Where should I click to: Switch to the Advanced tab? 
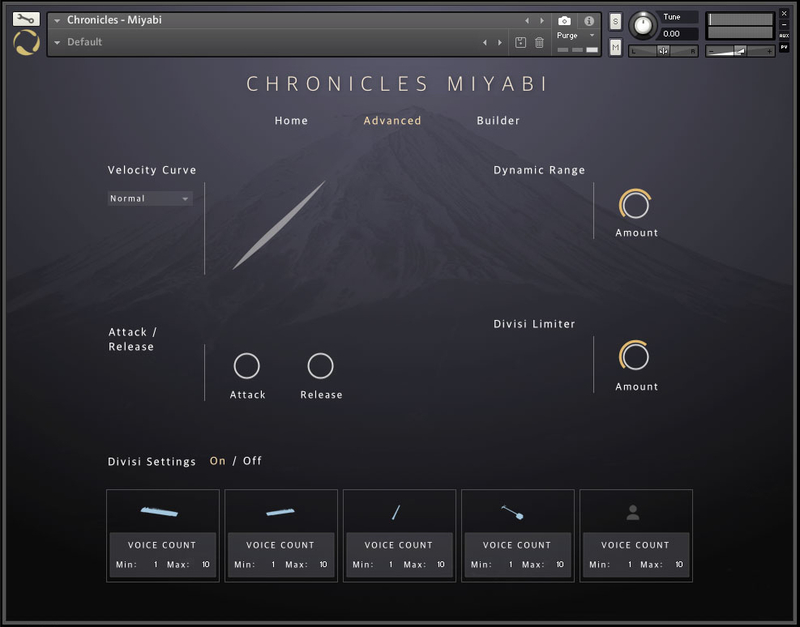click(392, 120)
